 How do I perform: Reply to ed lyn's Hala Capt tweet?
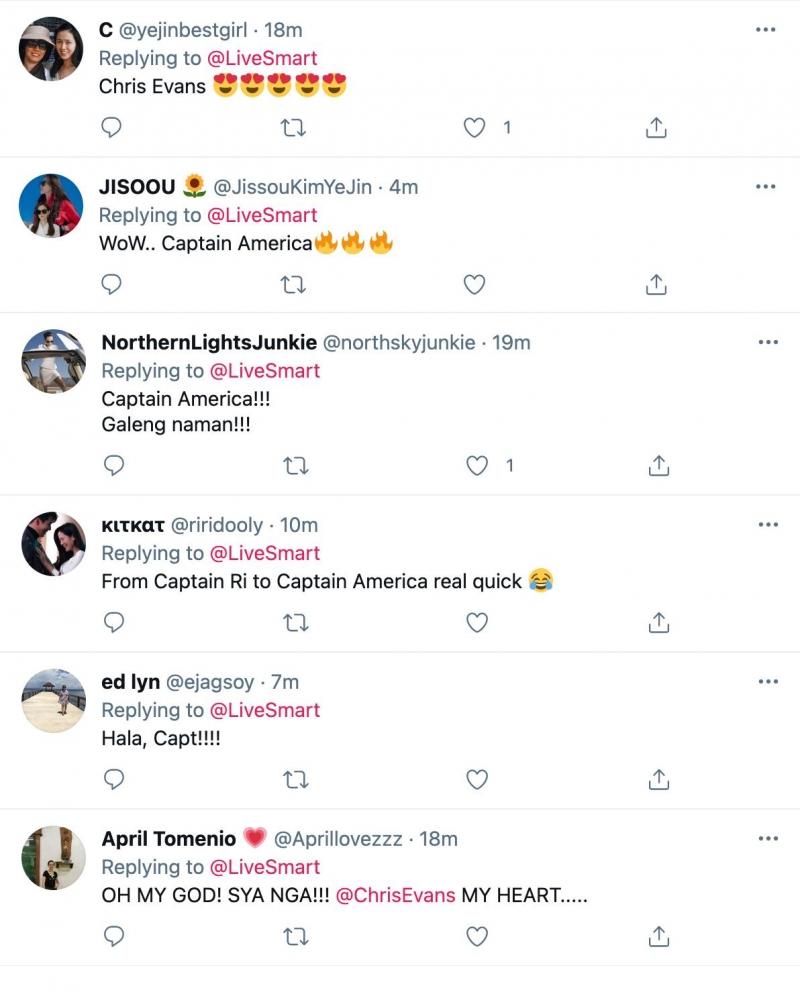(114, 779)
